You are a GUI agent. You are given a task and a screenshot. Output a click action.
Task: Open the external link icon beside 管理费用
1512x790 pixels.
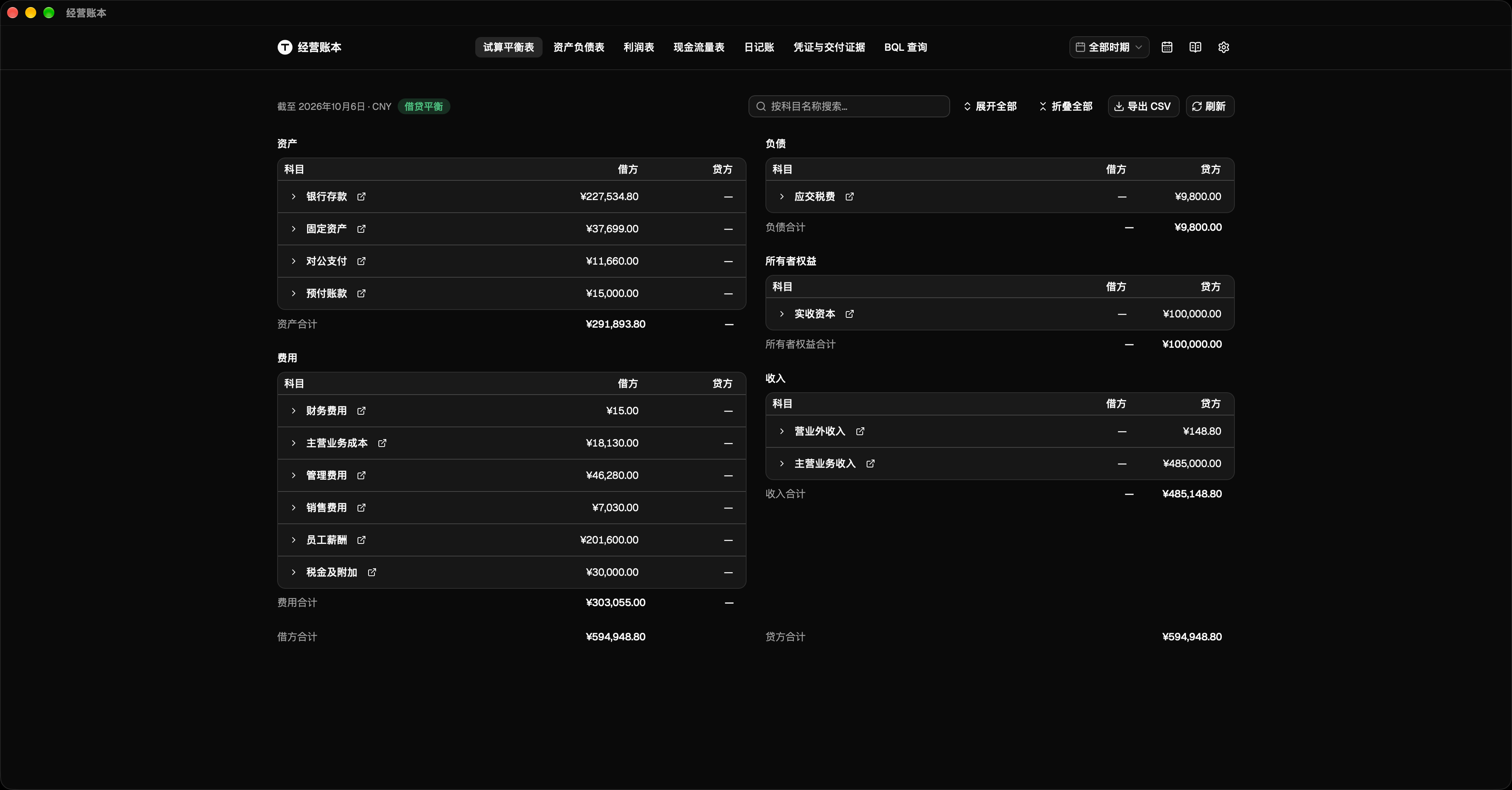(x=361, y=475)
